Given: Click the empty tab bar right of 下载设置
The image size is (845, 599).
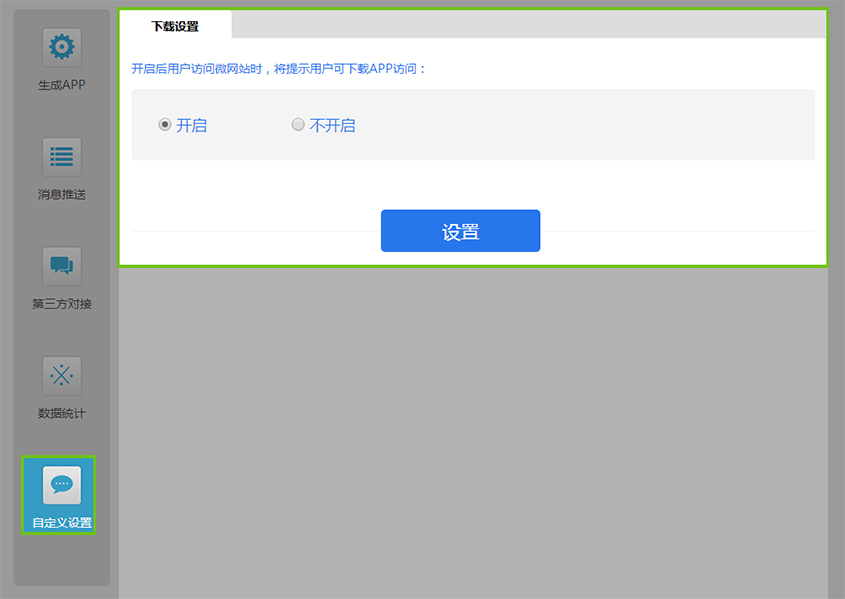Looking at the screenshot, I should [x=530, y=25].
